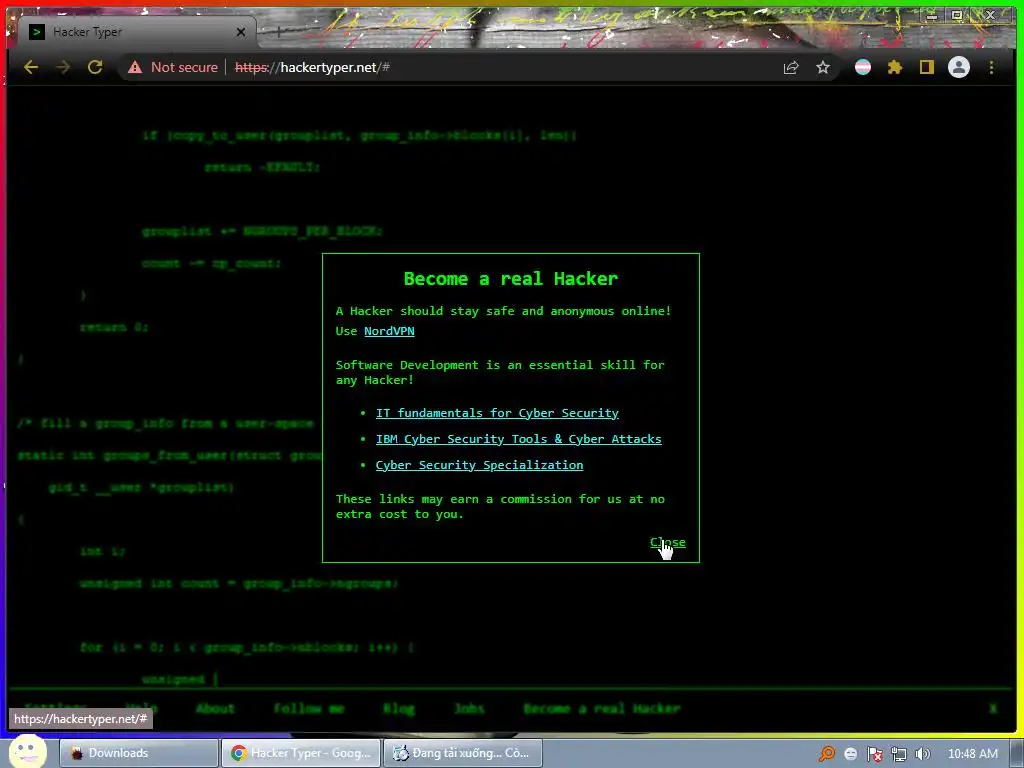Open Cyber Security Specialization link

[479, 465]
